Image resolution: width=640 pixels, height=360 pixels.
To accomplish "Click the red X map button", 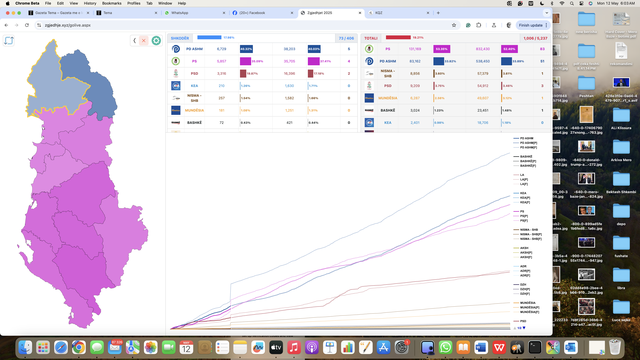I will (144, 40).
